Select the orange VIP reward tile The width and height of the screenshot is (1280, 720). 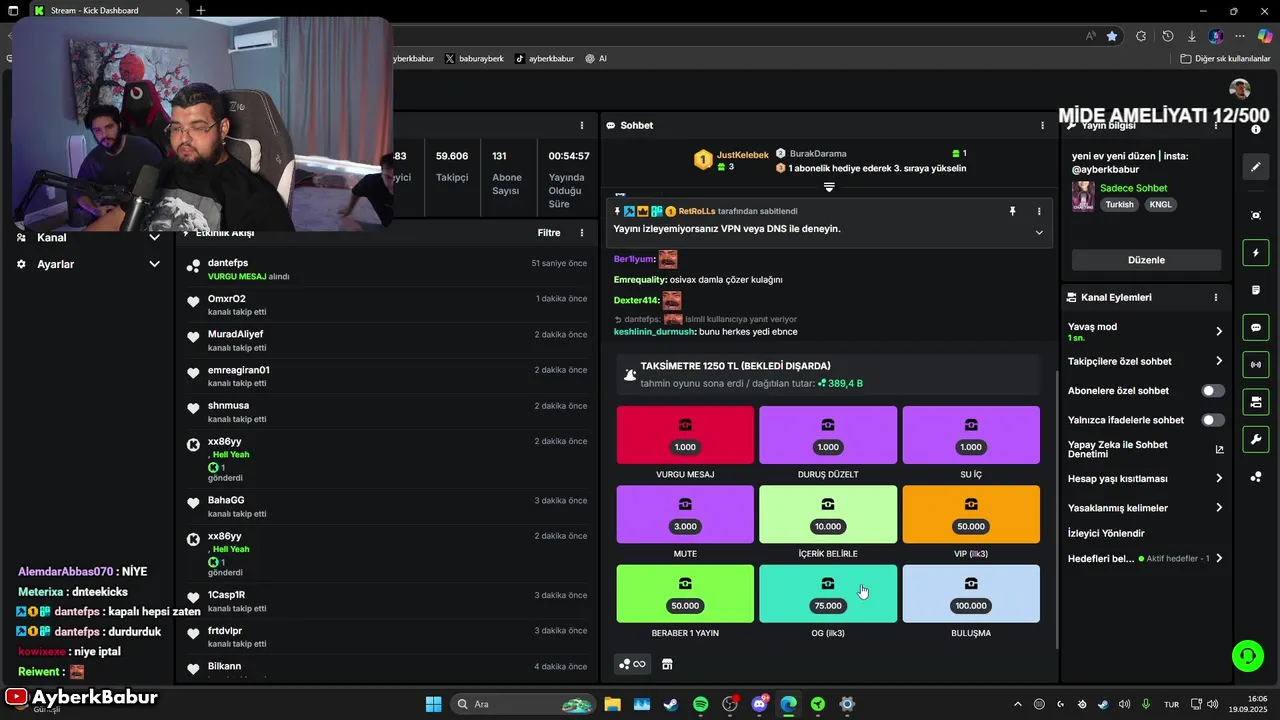point(971,514)
